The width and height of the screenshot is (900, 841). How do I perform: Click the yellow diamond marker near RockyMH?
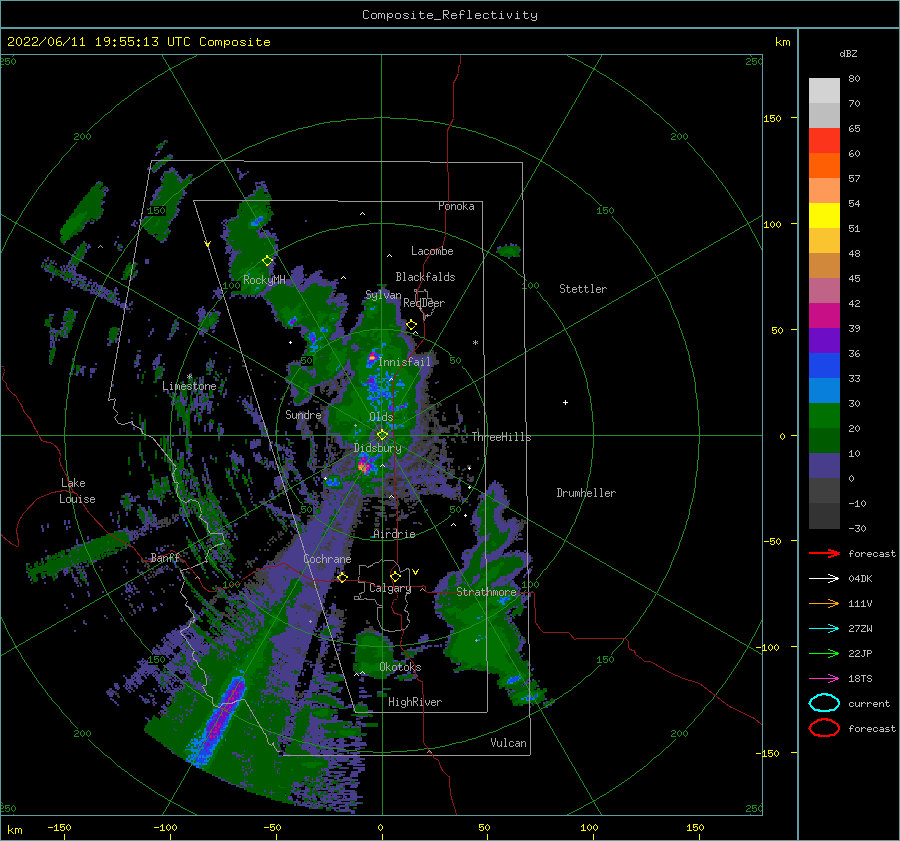267,261
